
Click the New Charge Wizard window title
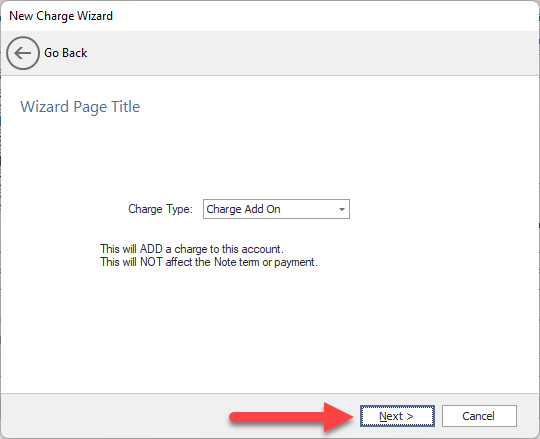pos(61,16)
